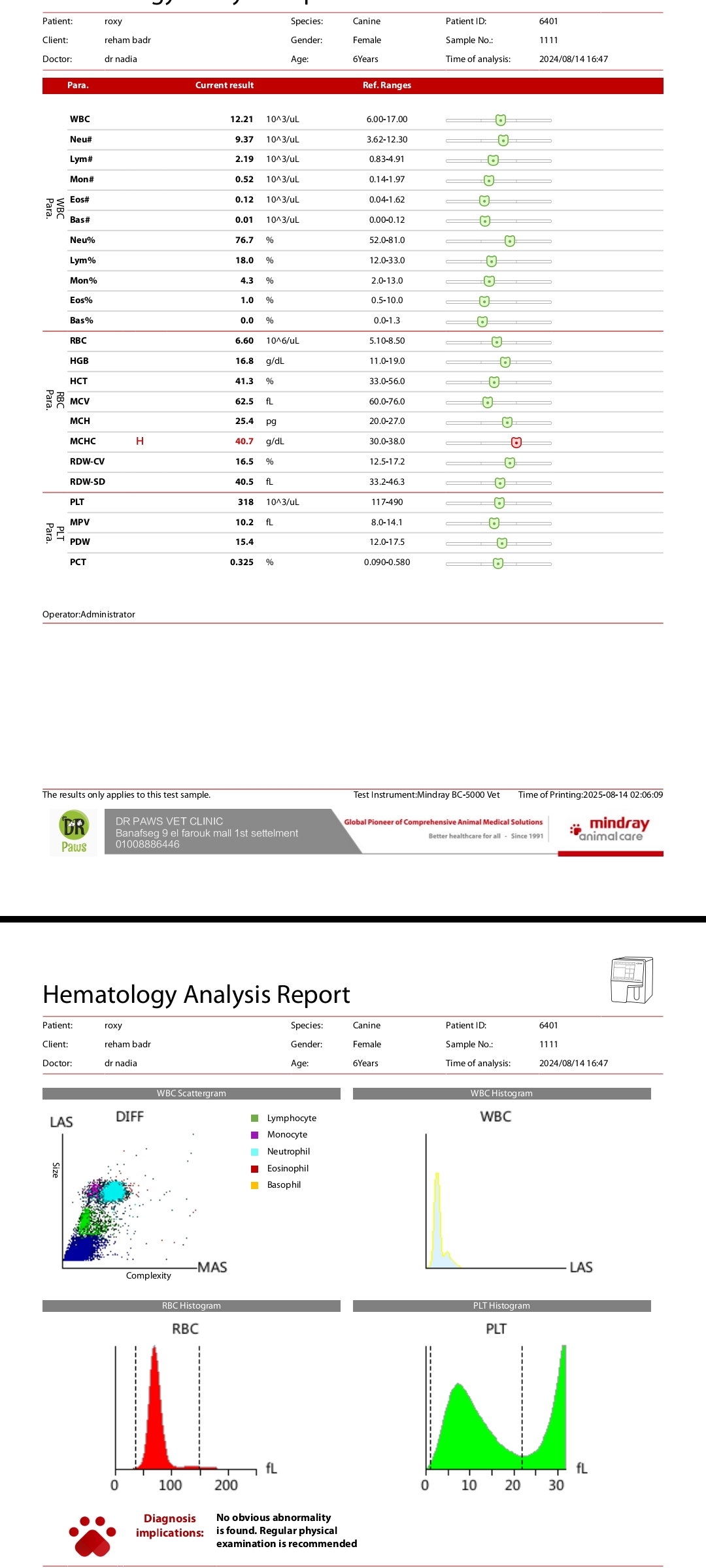Click the HGB reference range slider
The width and height of the screenshot is (706, 1568).
[498, 362]
